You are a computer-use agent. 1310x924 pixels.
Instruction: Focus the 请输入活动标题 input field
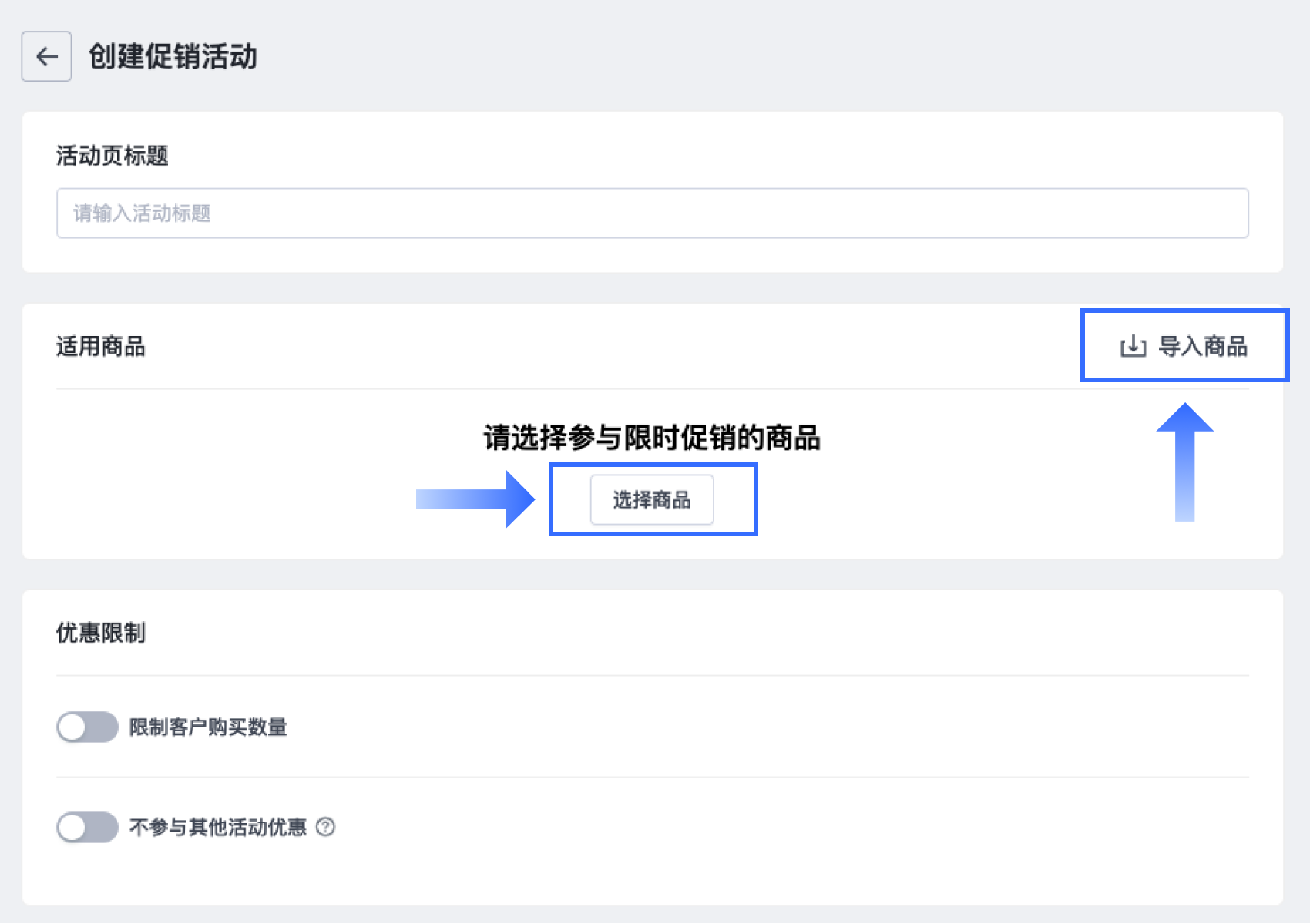[x=652, y=213]
